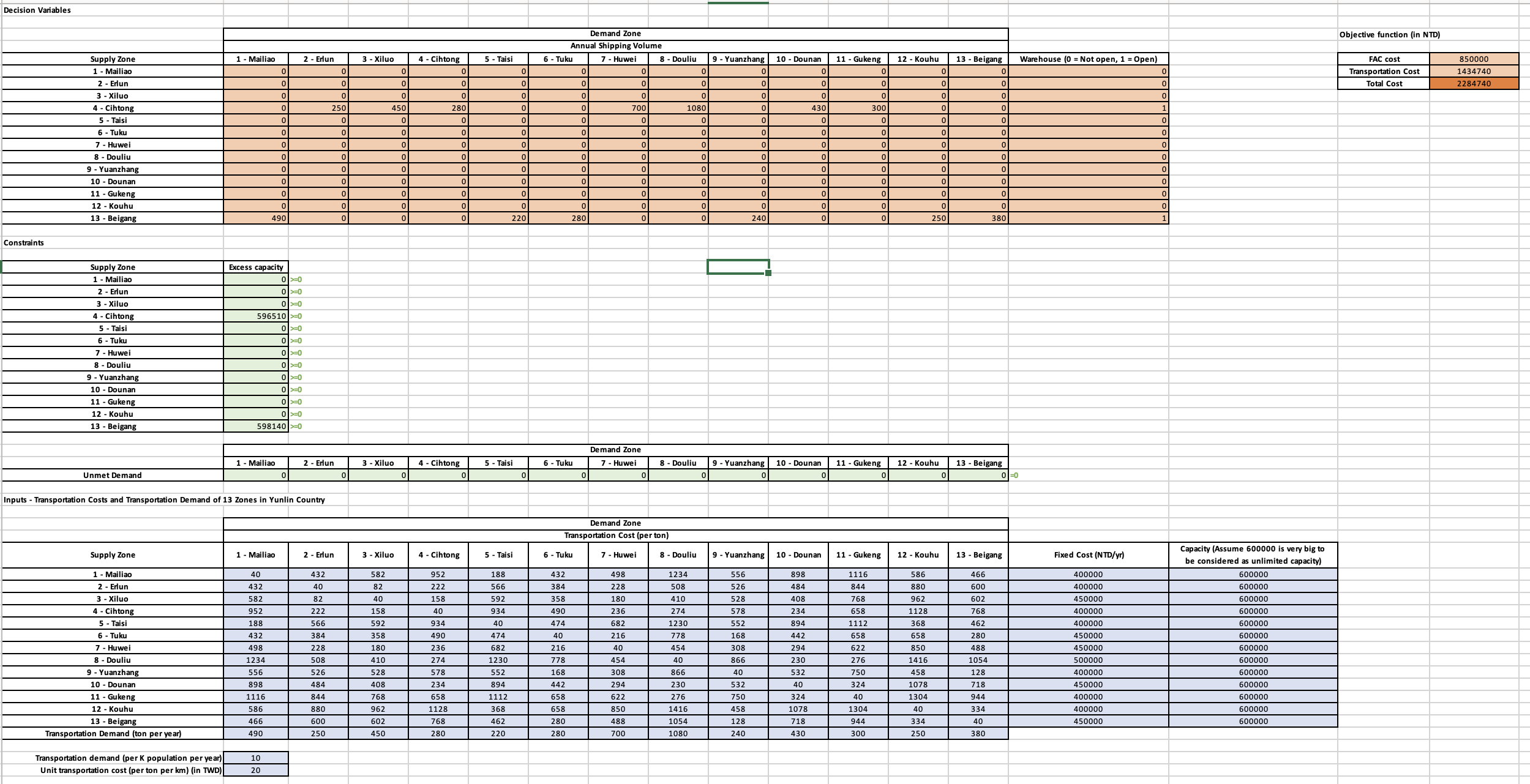Click shipping volume 490 from Beigang to Mailiao
1530x784 pixels.
click(256, 218)
